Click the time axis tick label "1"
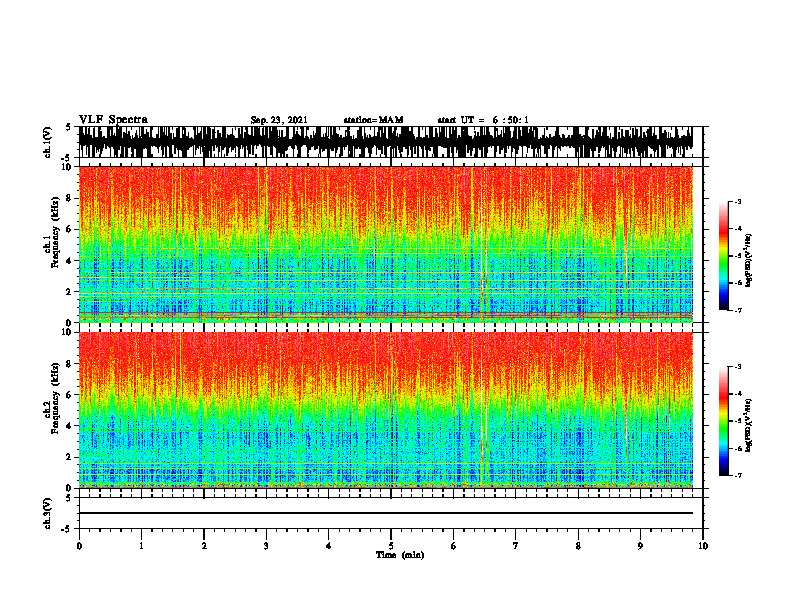792x612 pixels. [x=141, y=546]
